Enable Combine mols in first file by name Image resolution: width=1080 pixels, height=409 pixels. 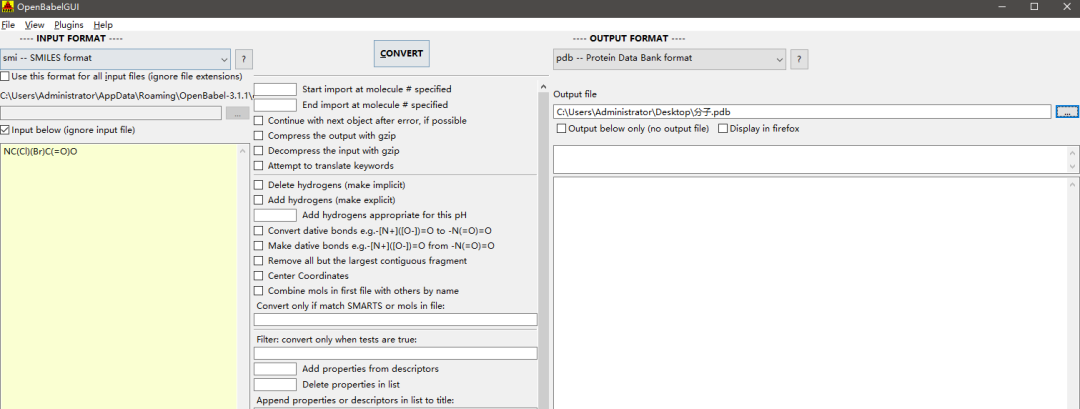tap(258, 291)
